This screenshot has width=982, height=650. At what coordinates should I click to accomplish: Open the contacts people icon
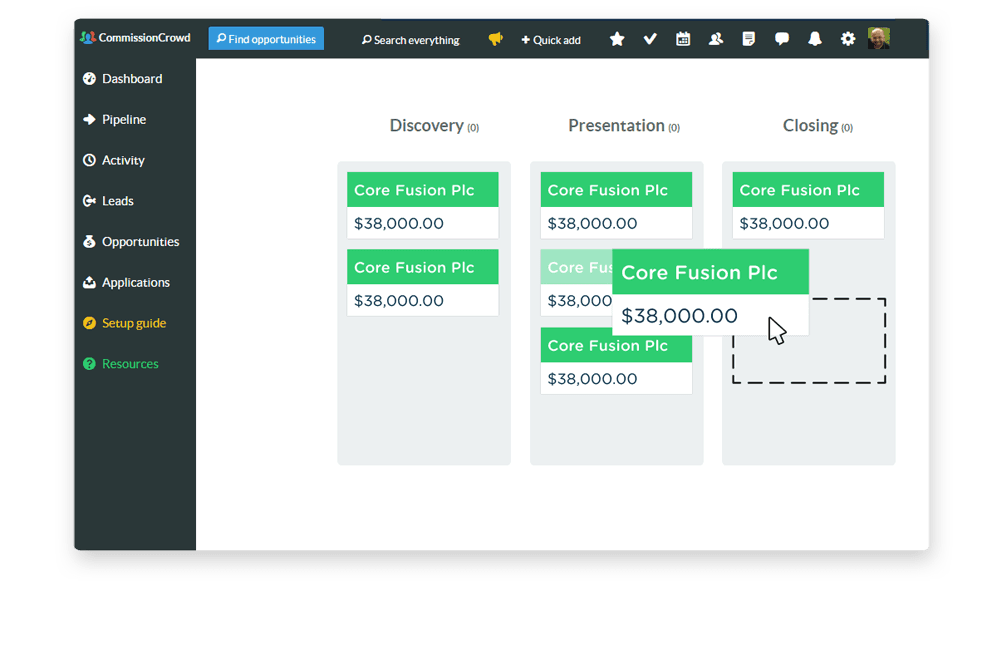click(716, 39)
